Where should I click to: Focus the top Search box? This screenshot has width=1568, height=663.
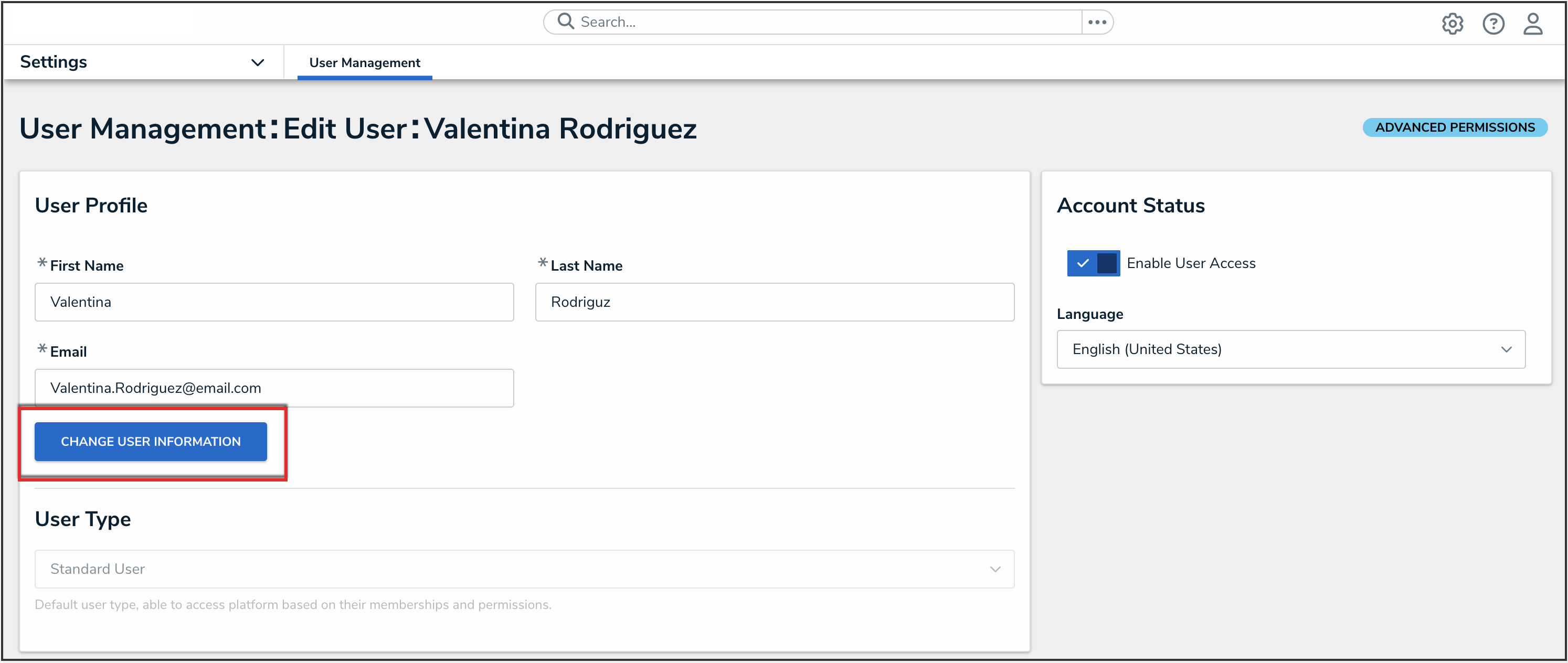(x=822, y=22)
